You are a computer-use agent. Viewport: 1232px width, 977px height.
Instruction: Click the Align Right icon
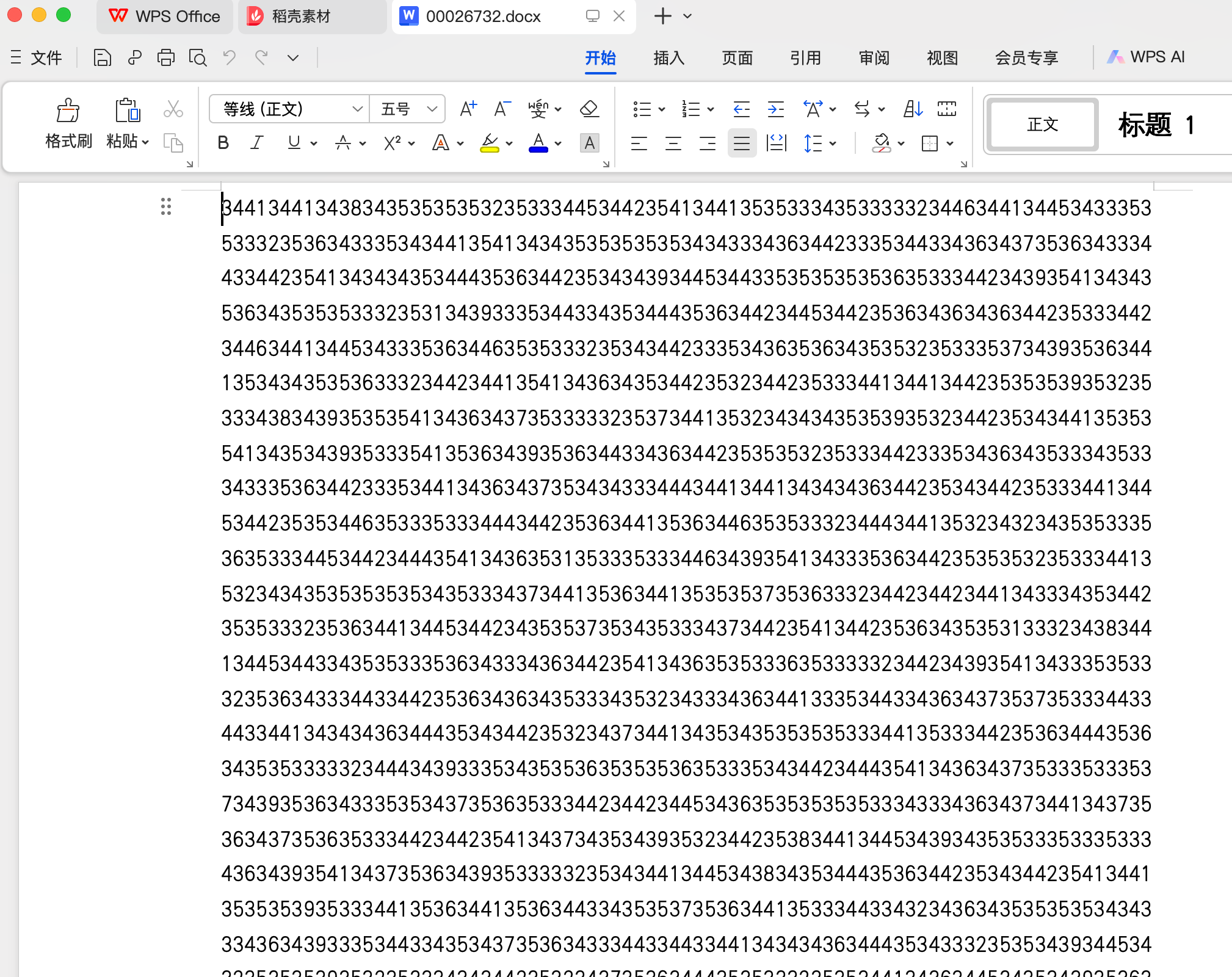pyautogui.click(x=708, y=143)
